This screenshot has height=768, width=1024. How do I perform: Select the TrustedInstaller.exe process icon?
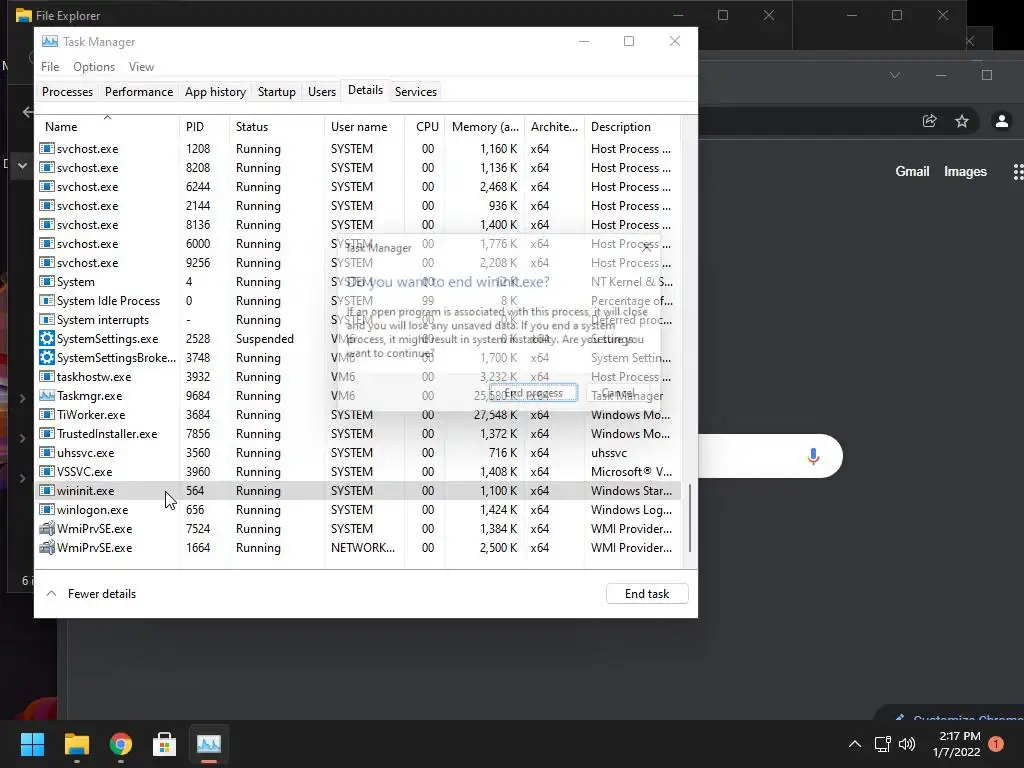coord(46,434)
